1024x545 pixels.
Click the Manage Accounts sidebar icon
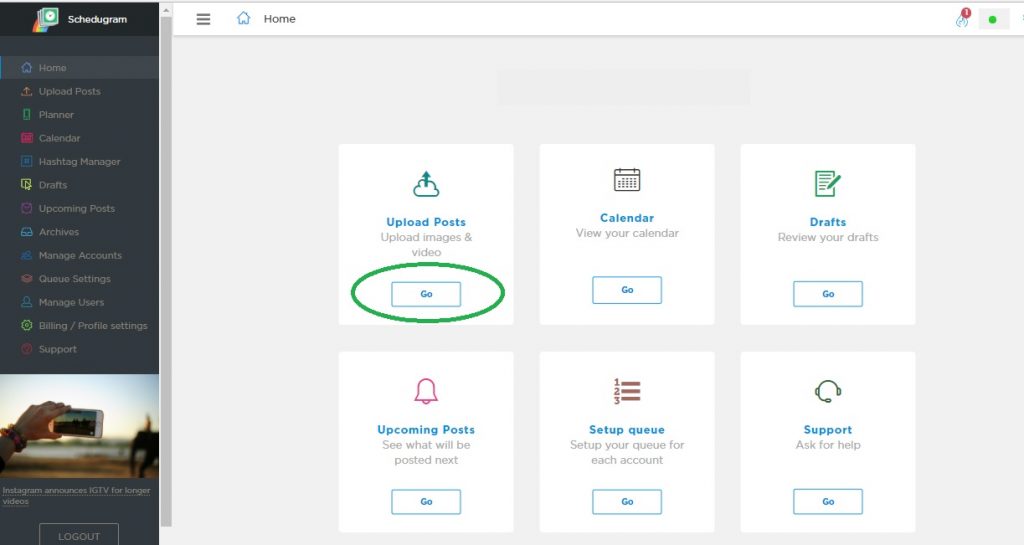tap(27, 255)
